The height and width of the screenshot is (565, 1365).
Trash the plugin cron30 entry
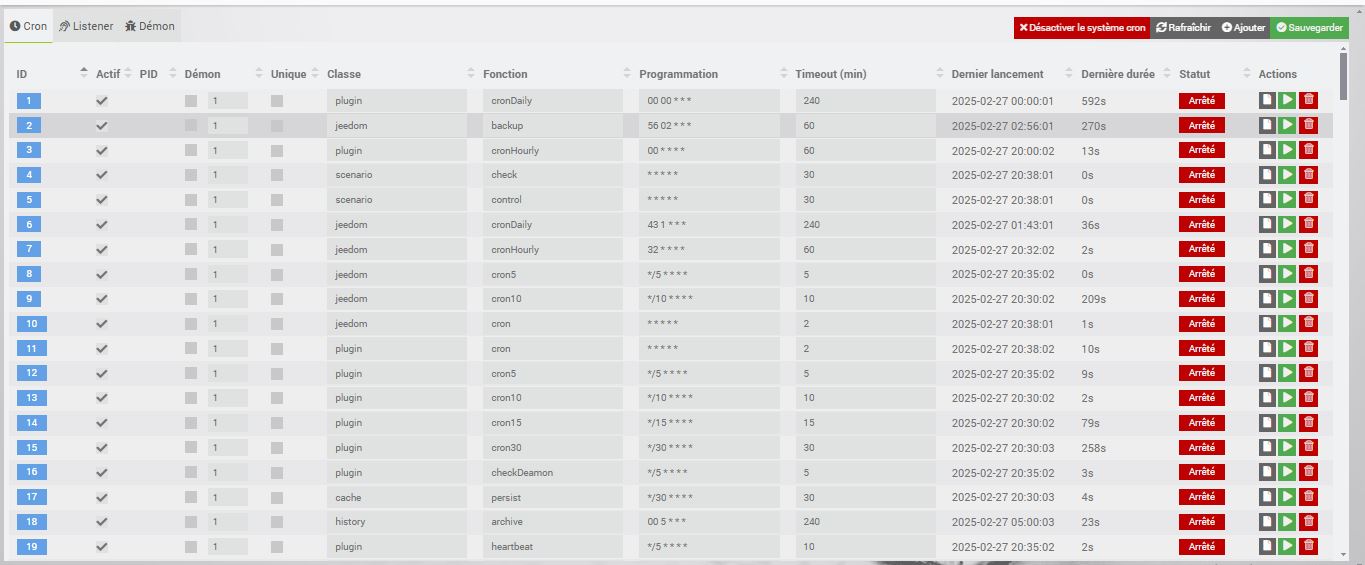(1309, 447)
